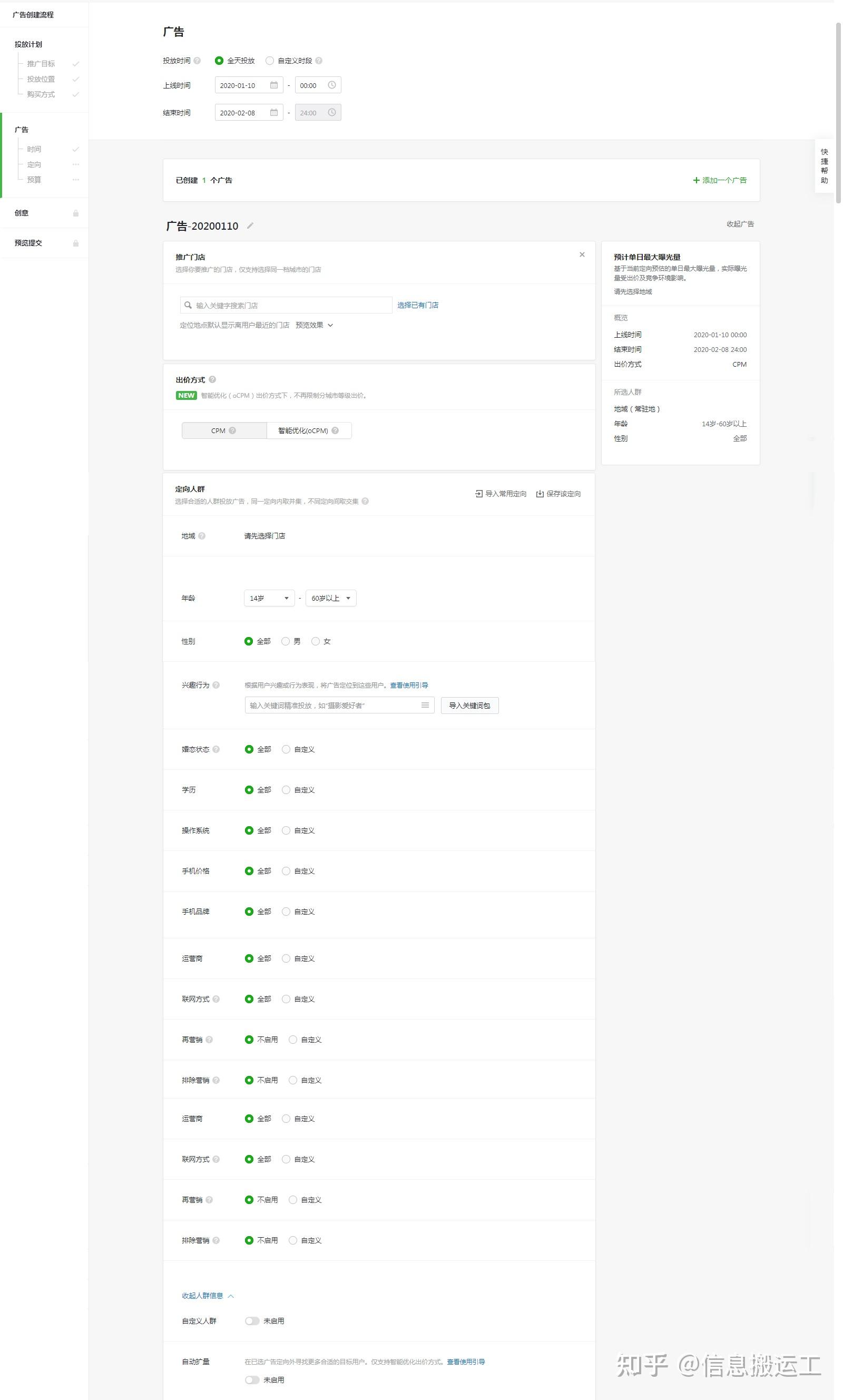Choose 自定义 for 学历
Image resolution: width=843 pixels, height=1400 pixels.
pos(286,789)
